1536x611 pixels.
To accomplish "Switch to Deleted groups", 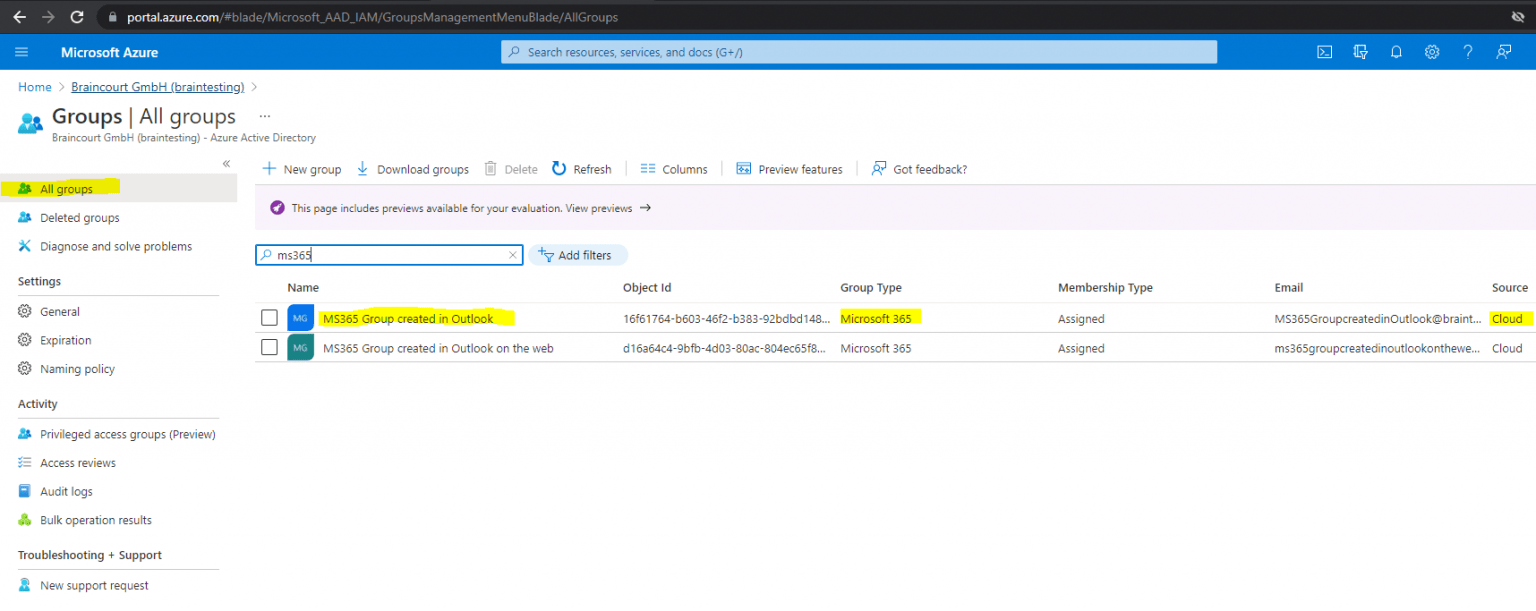I will [x=81, y=217].
